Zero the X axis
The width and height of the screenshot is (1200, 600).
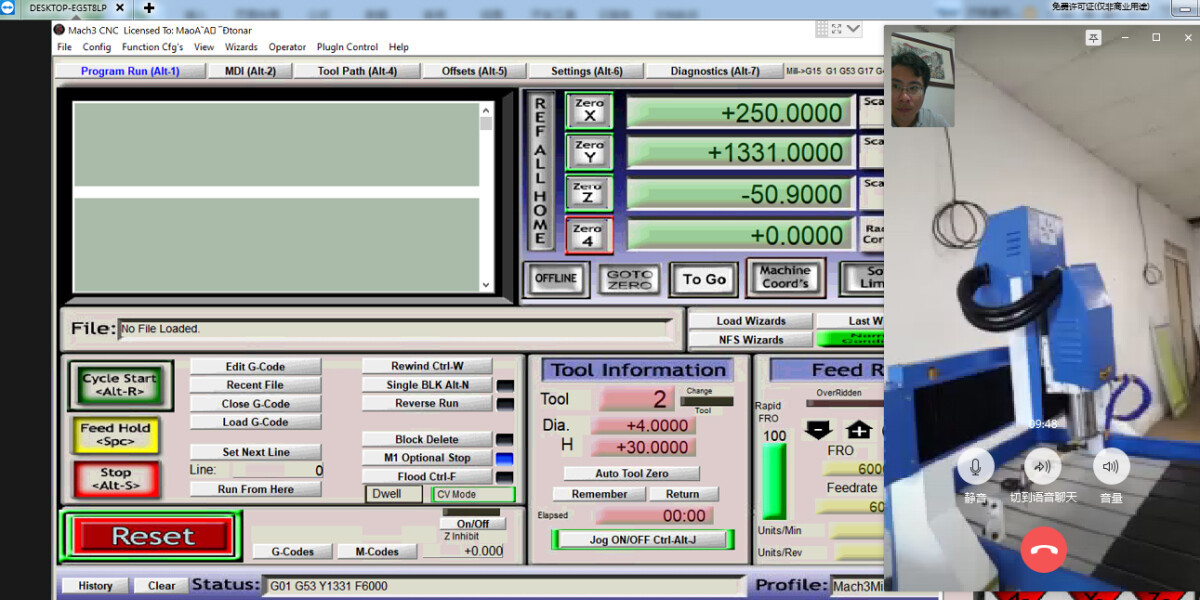pos(589,111)
